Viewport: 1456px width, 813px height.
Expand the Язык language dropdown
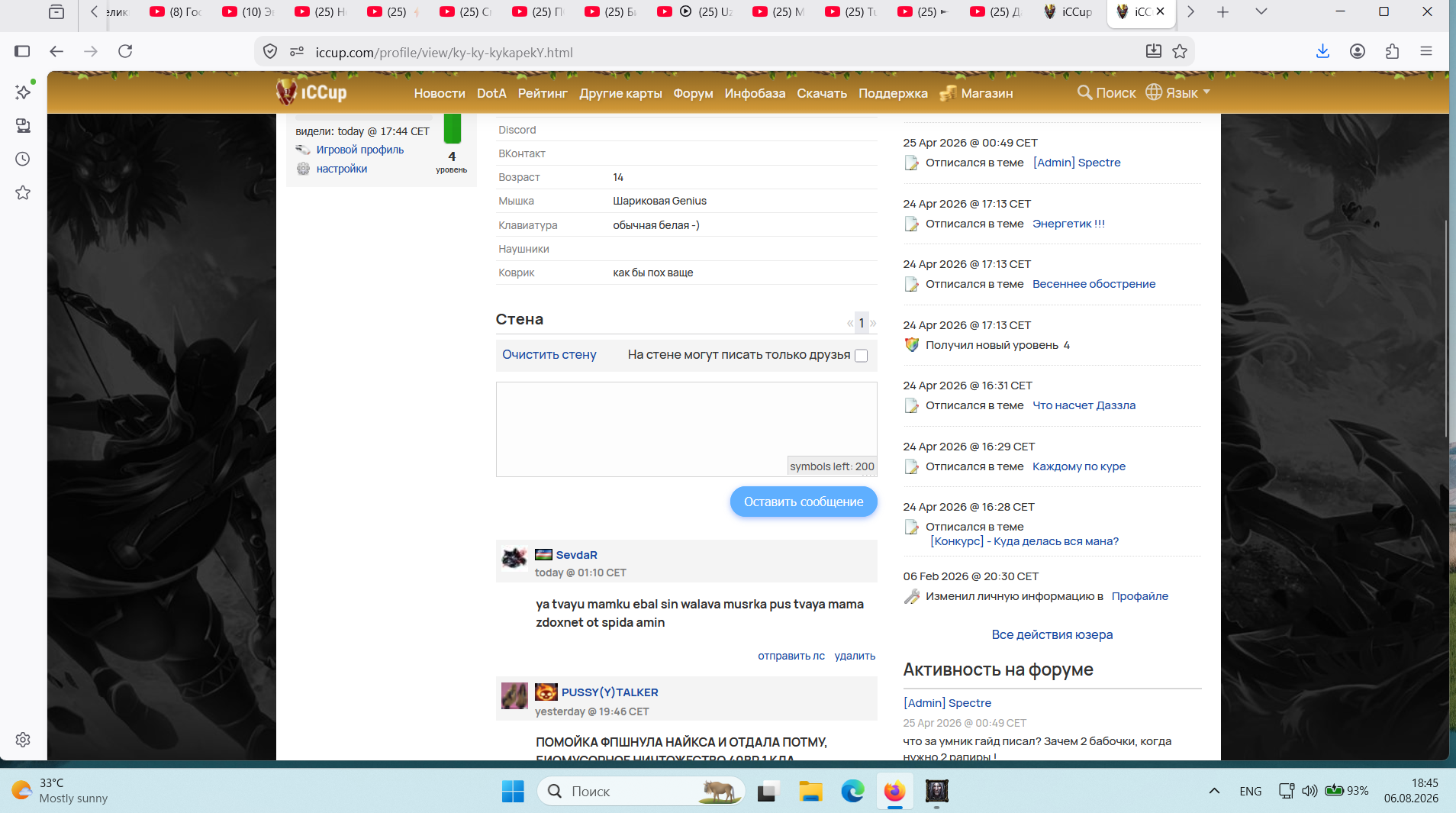(1178, 92)
